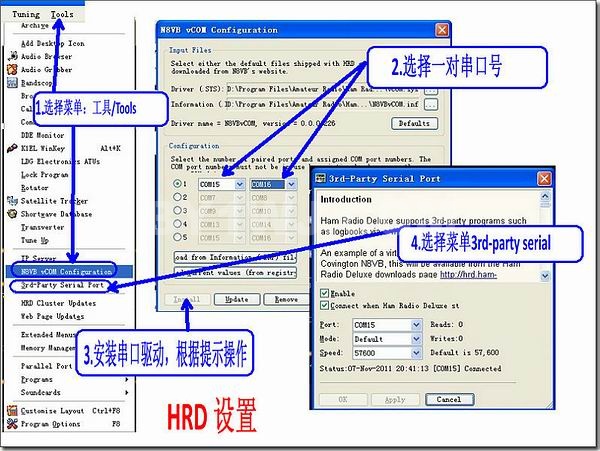Select radio button 2 for COM7 pair
Viewport: 600px width, 451px height.
coord(177,197)
